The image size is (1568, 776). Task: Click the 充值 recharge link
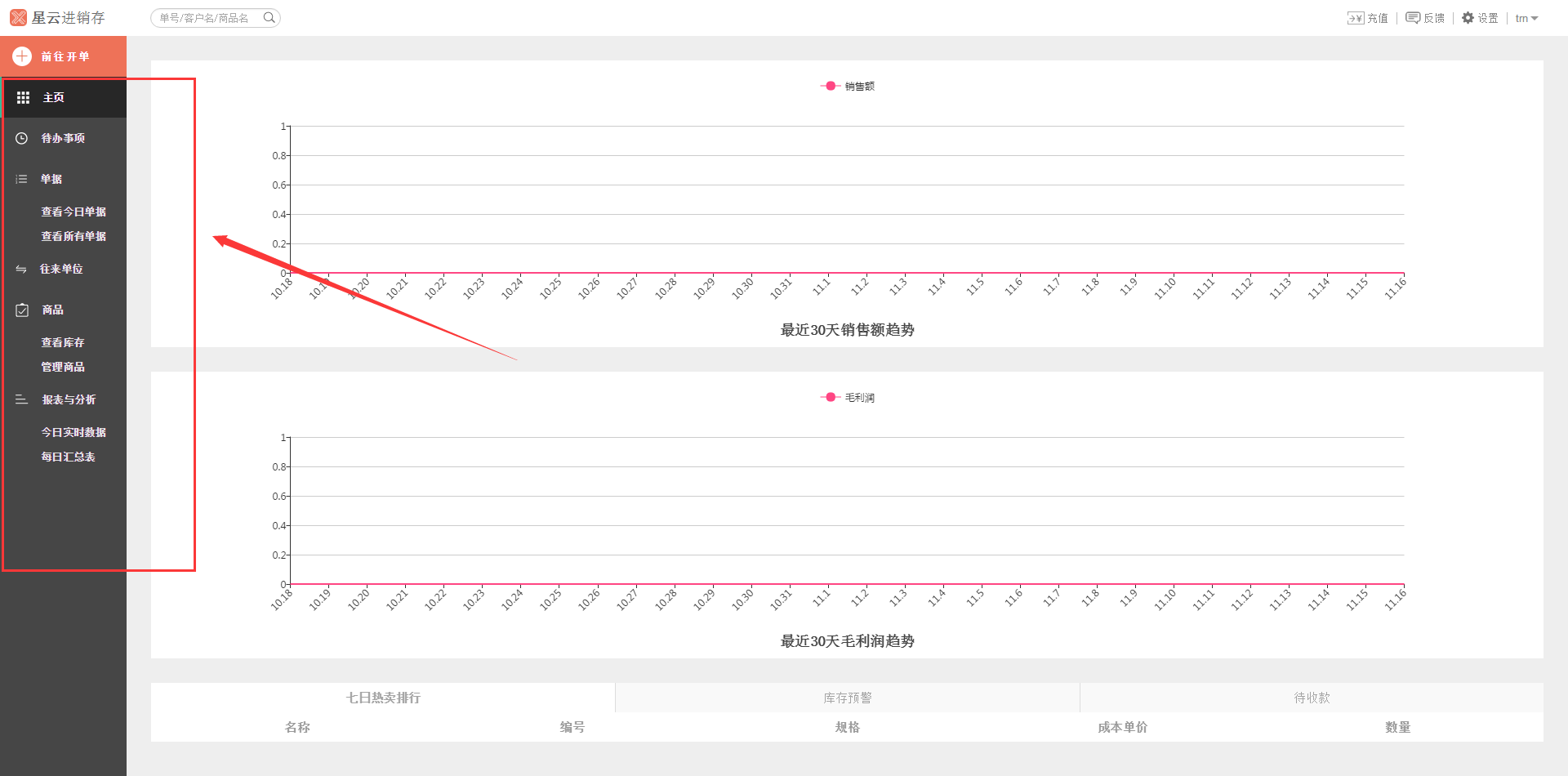coord(1368,18)
